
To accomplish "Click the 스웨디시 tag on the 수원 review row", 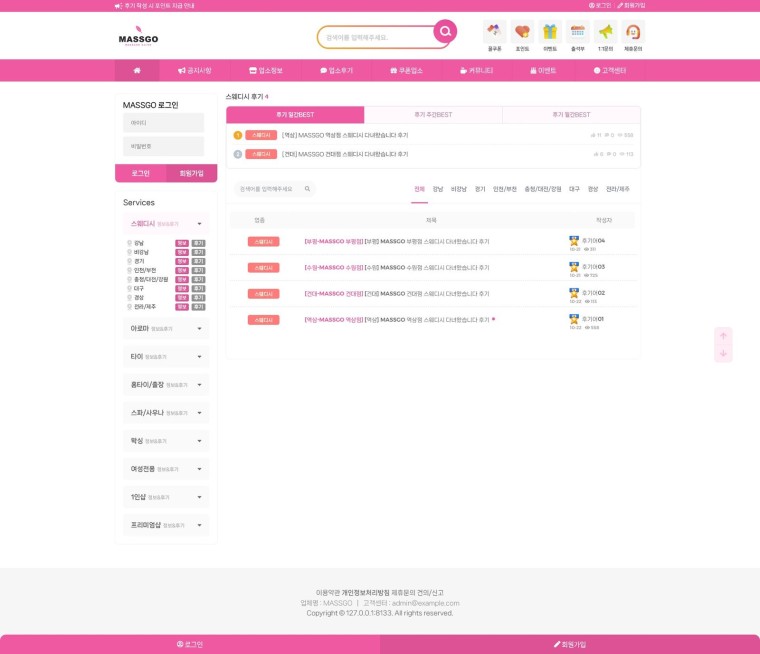I will click(x=263, y=268).
